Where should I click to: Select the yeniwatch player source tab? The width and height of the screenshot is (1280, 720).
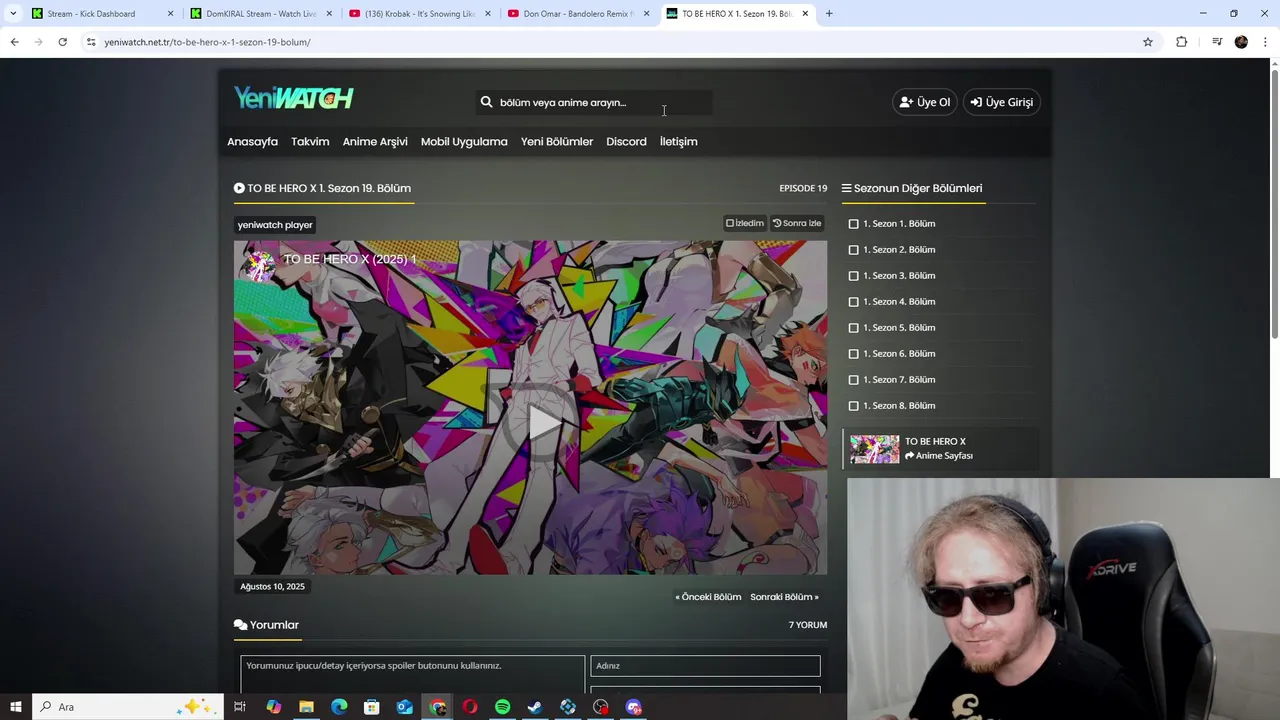(x=275, y=225)
